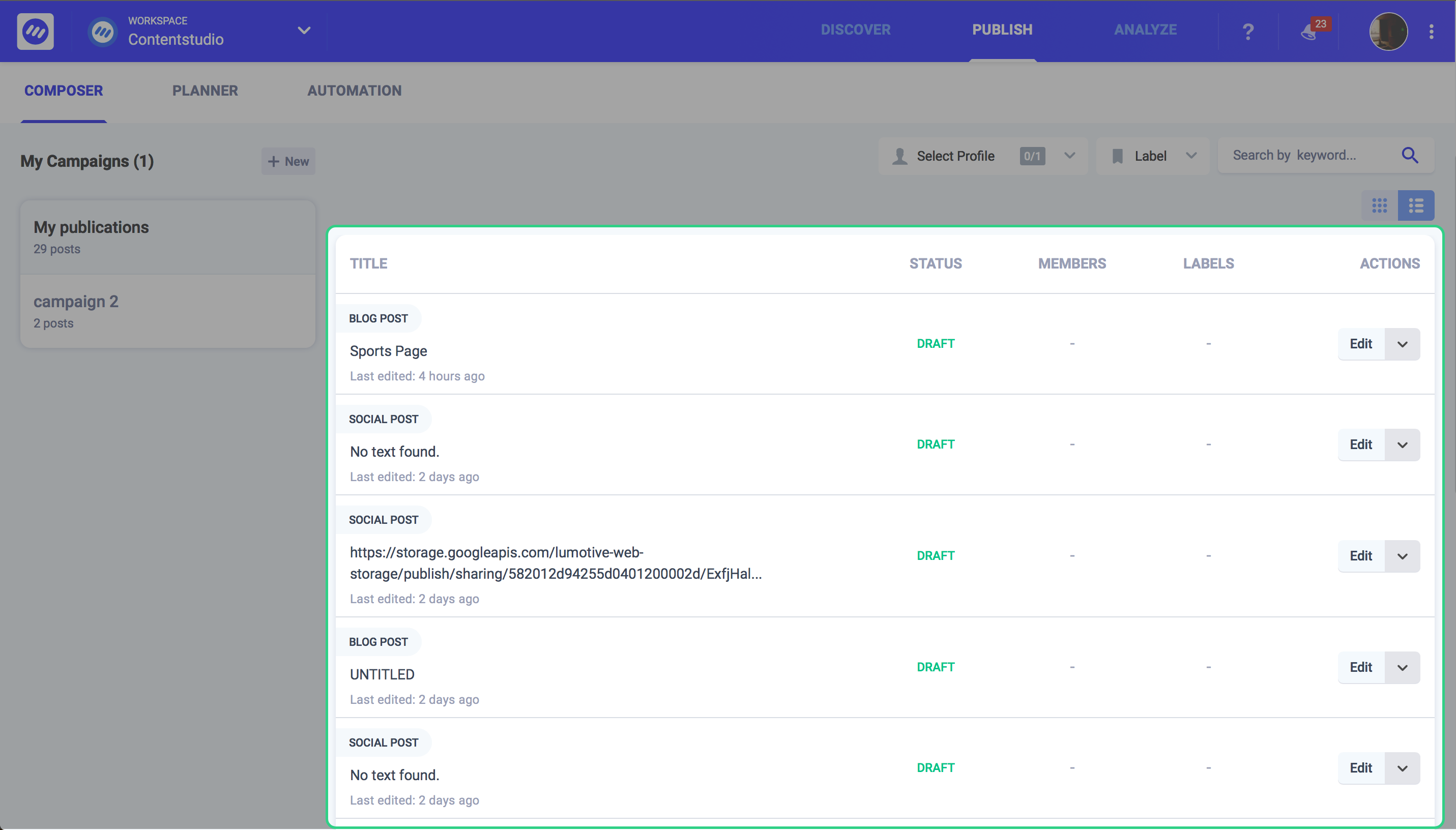Edit the Sports Page blog post
Screen dimensions: 1456x830
(1361, 344)
